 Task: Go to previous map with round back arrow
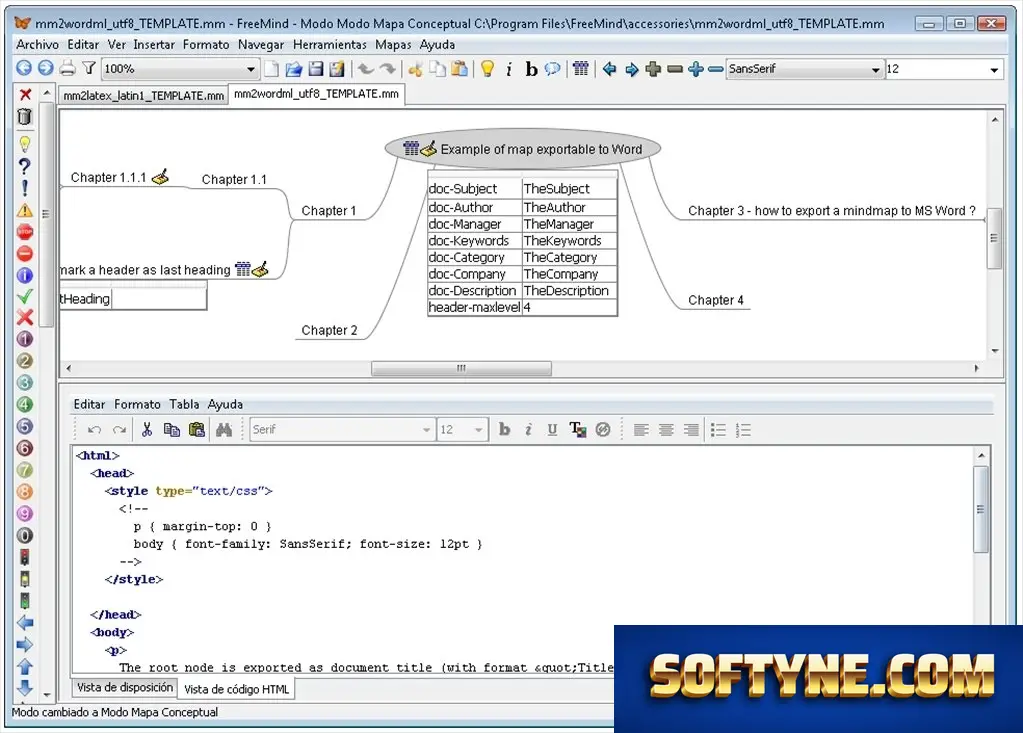pyautogui.click(x=24, y=68)
